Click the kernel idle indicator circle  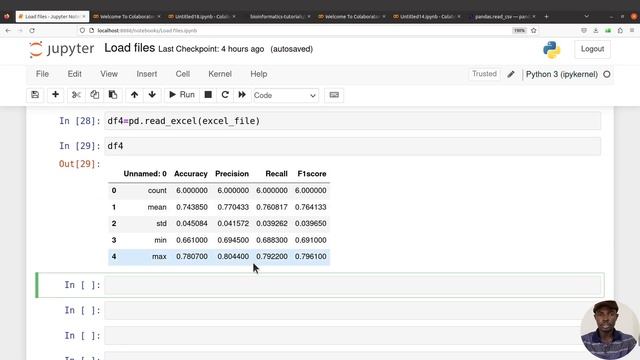(x=607, y=74)
